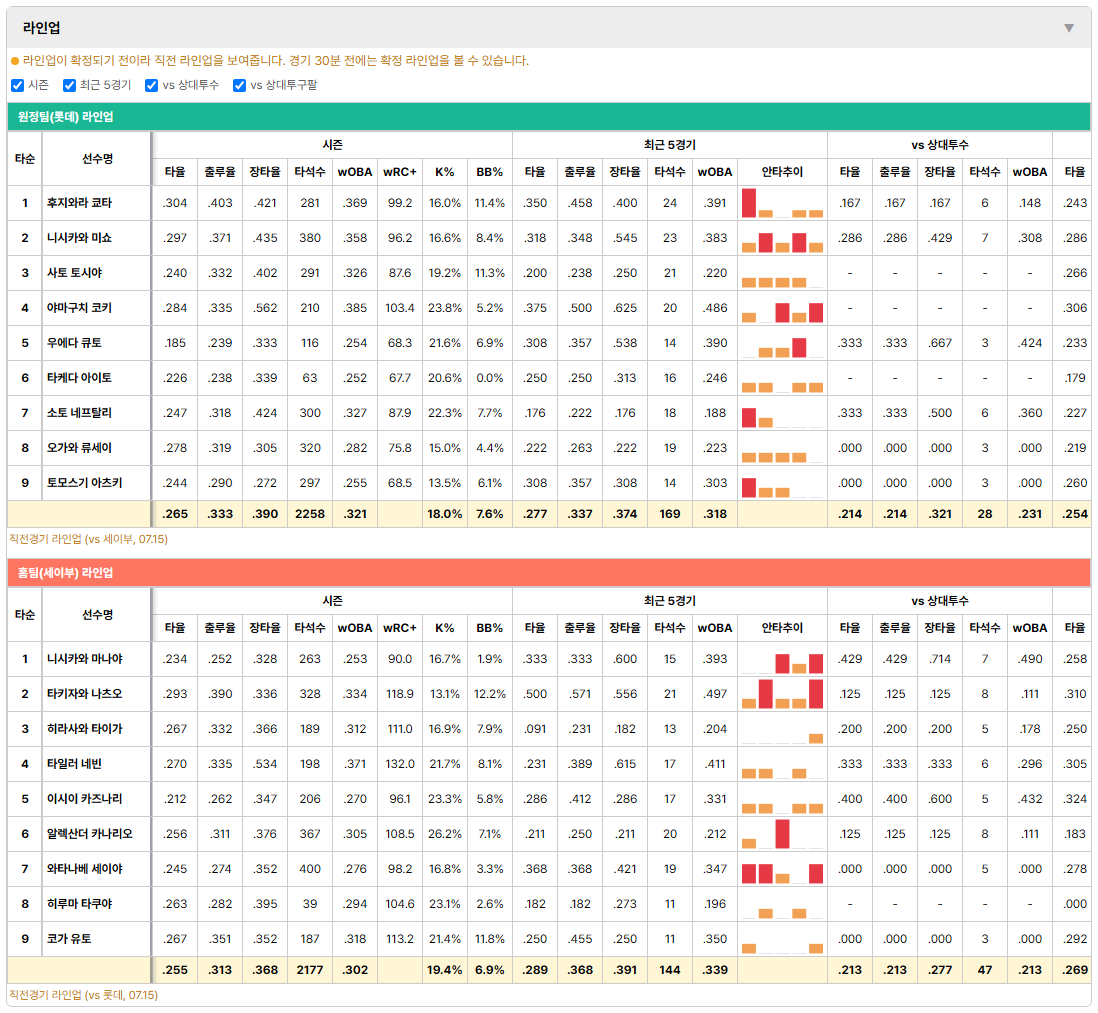Toggle the vs 상대투구팔 checkbox
1098x1013 pixels.
(239, 85)
